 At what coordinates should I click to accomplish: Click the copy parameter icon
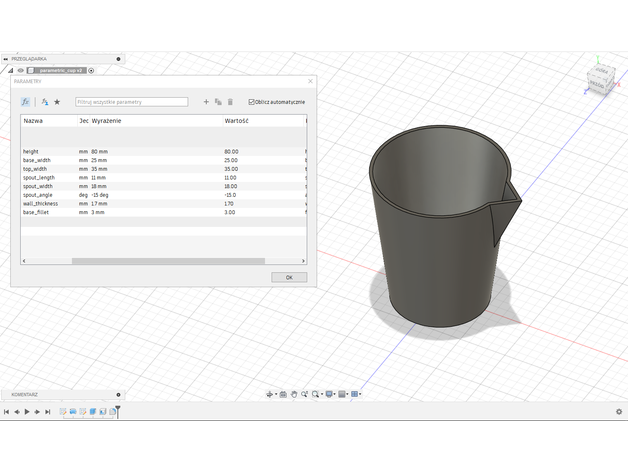[218, 102]
